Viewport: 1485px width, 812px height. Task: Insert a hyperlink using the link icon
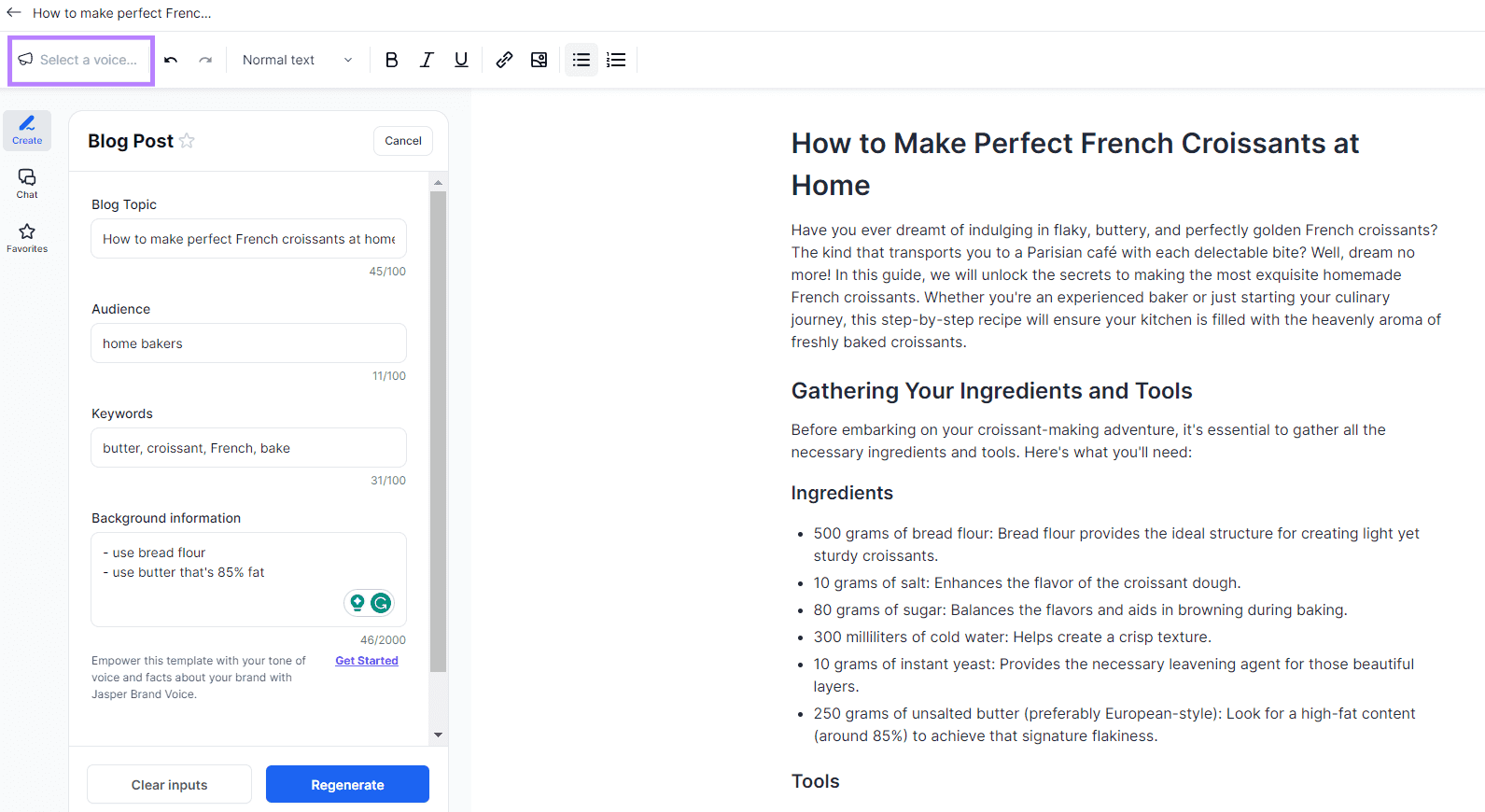[x=504, y=59]
